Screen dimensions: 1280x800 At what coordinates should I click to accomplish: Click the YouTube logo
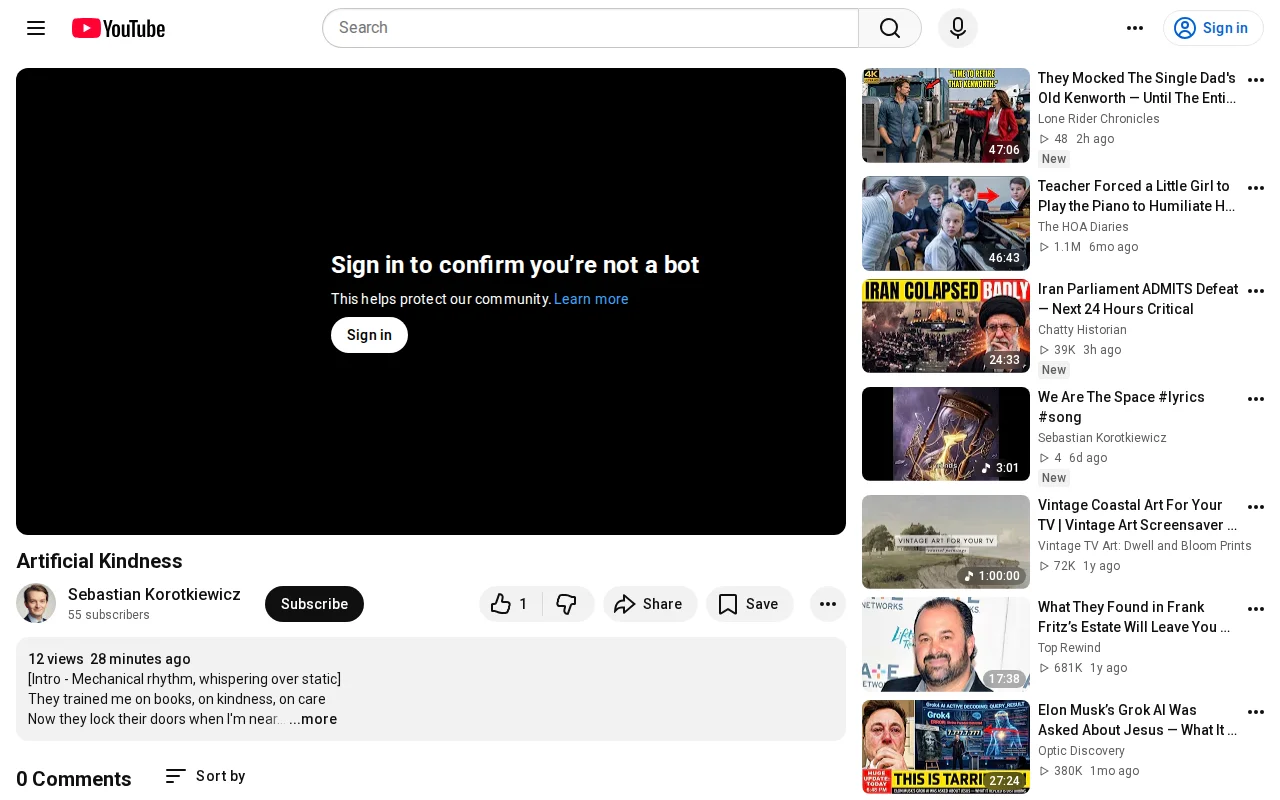pyautogui.click(x=118, y=28)
